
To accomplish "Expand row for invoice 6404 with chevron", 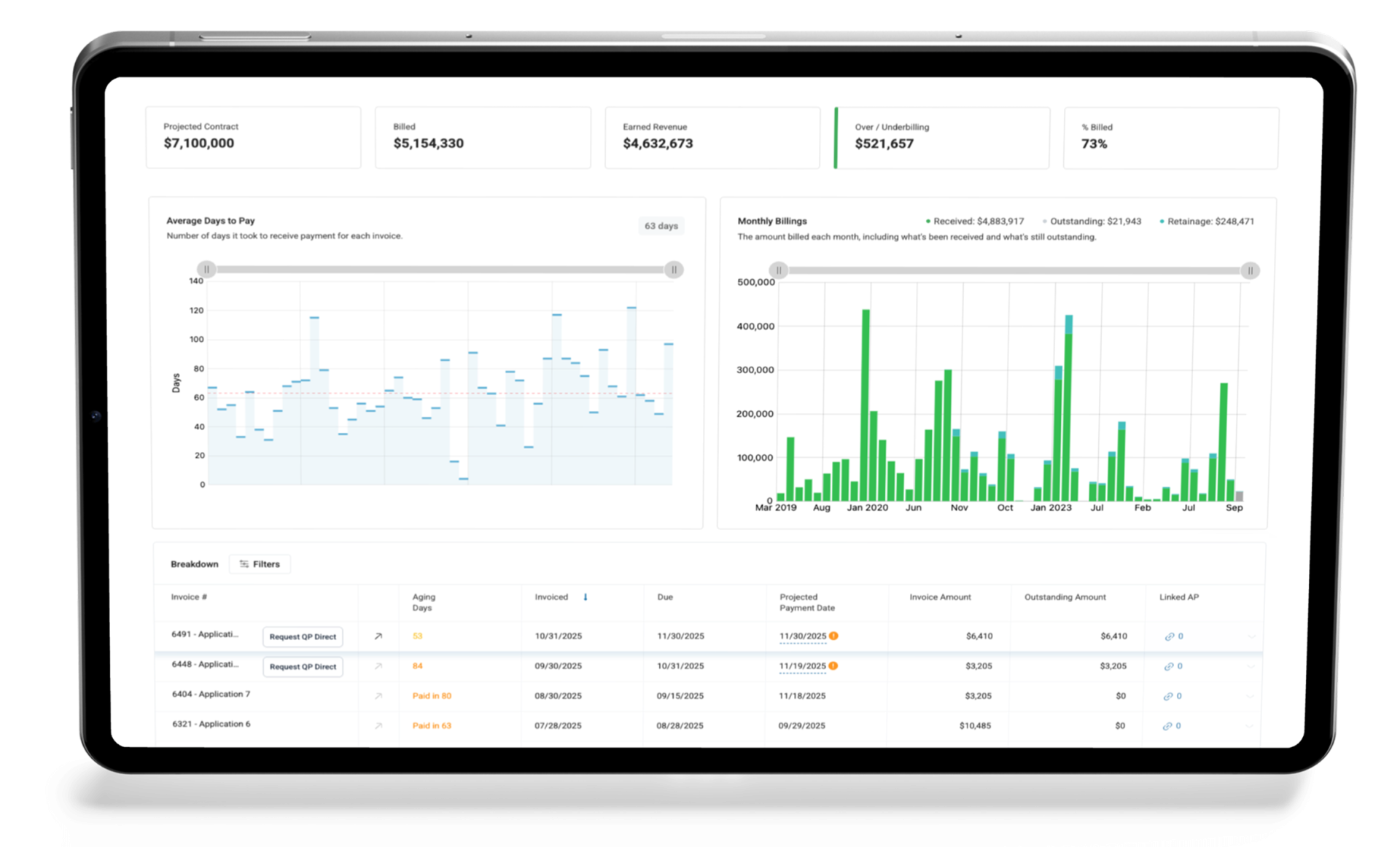I will click(1250, 696).
